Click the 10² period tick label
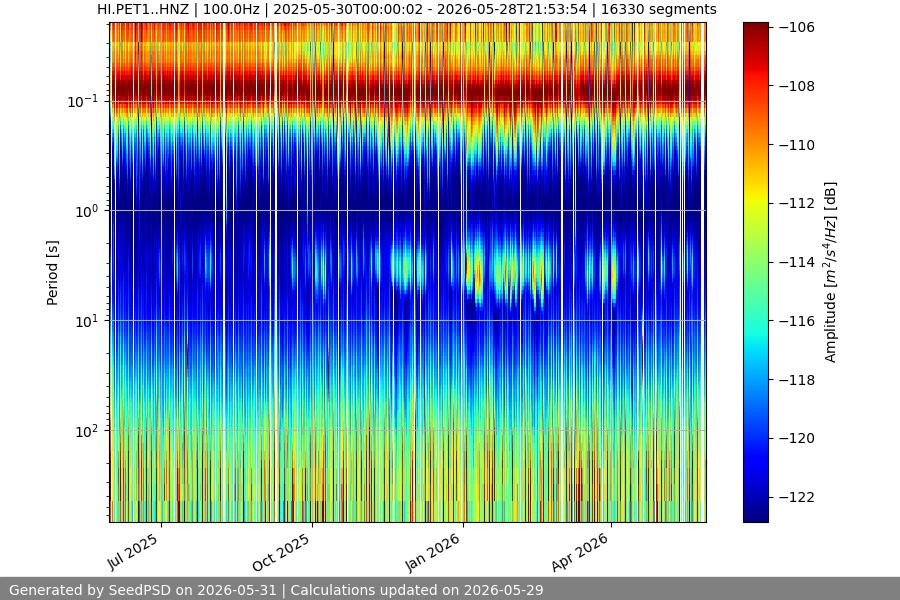 pos(87,431)
